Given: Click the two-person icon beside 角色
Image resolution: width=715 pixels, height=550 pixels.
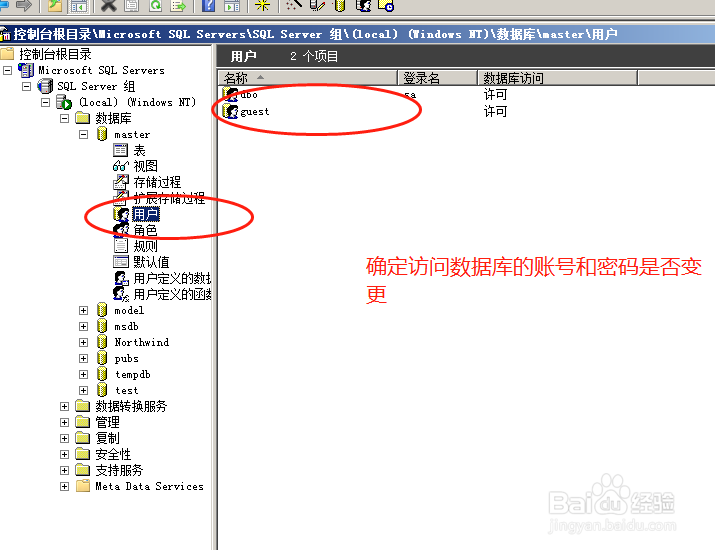Looking at the screenshot, I should (x=121, y=229).
